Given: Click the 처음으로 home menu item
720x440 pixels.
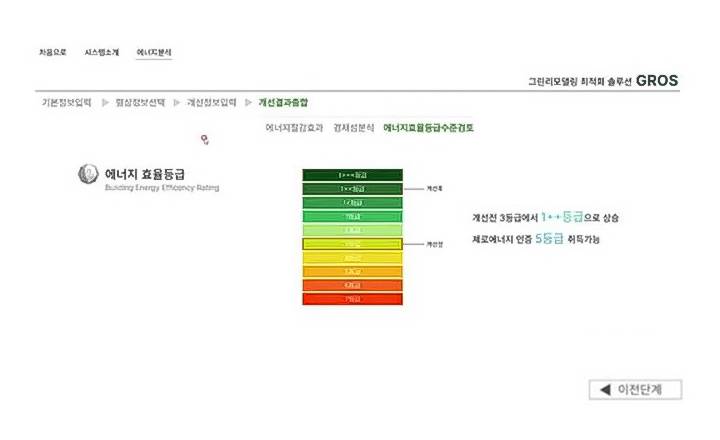Looking at the screenshot, I should click(x=52, y=51).
